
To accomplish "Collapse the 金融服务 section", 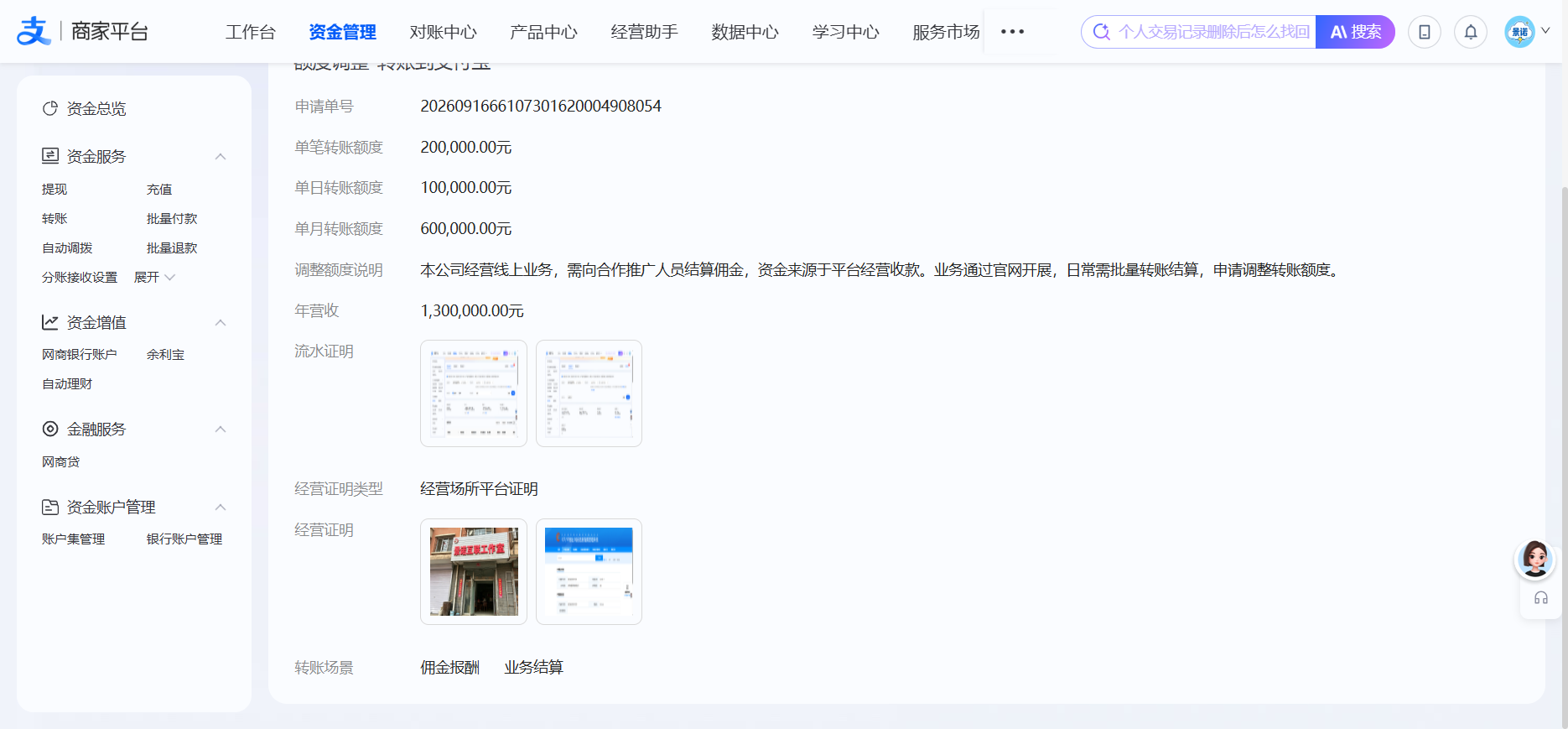I will [221, 429].
